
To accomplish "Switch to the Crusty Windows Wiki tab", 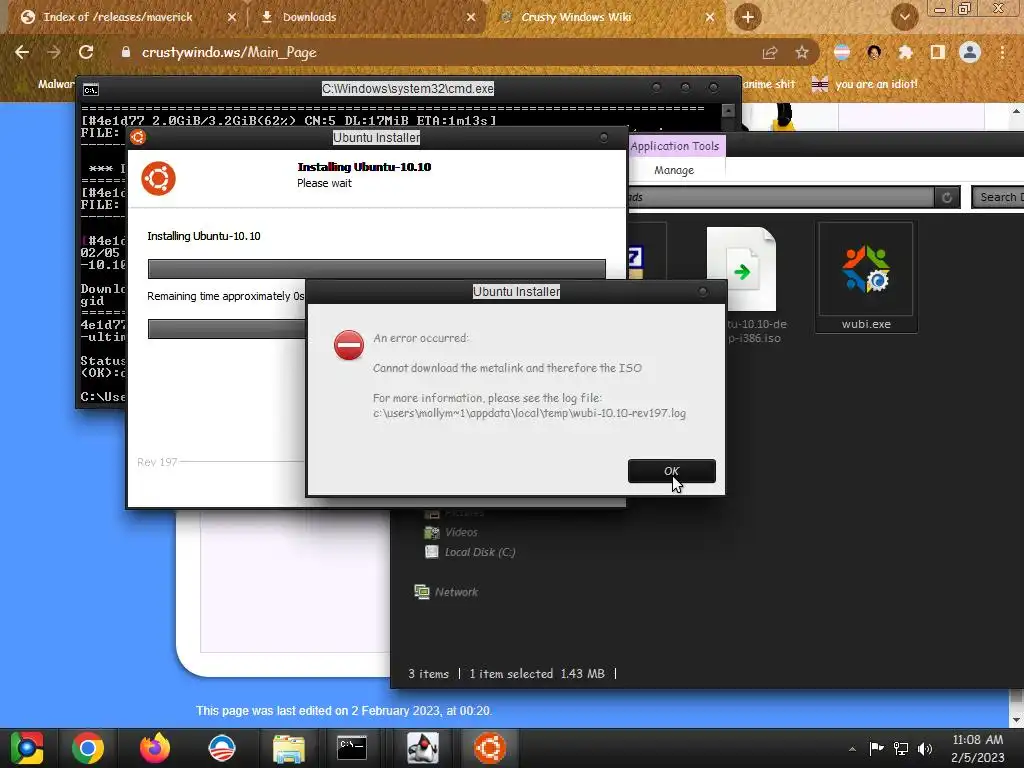I will coord(576,17).
